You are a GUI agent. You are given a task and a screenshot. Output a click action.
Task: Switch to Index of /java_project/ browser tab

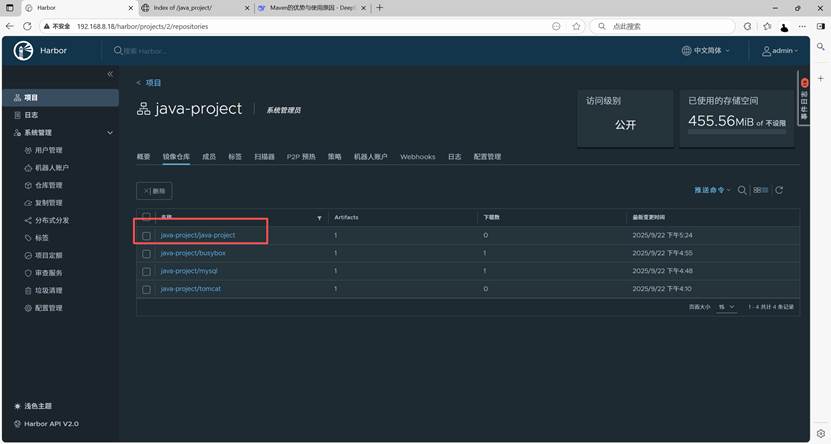182,8
